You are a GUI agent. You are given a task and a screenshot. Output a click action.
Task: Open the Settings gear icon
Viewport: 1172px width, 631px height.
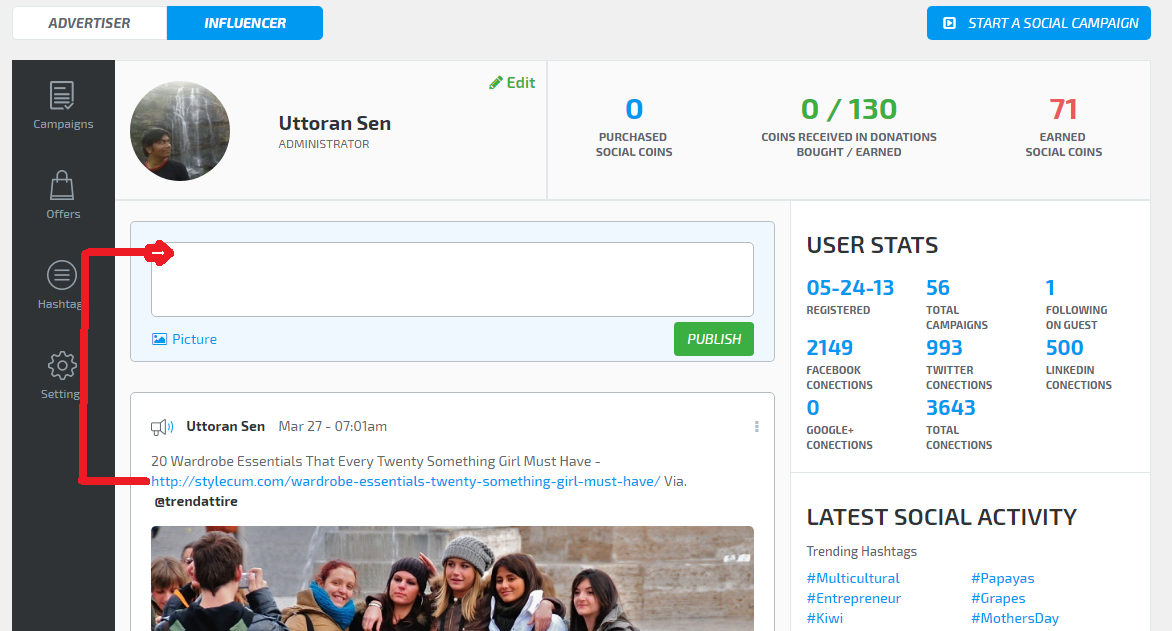[62, 366]
